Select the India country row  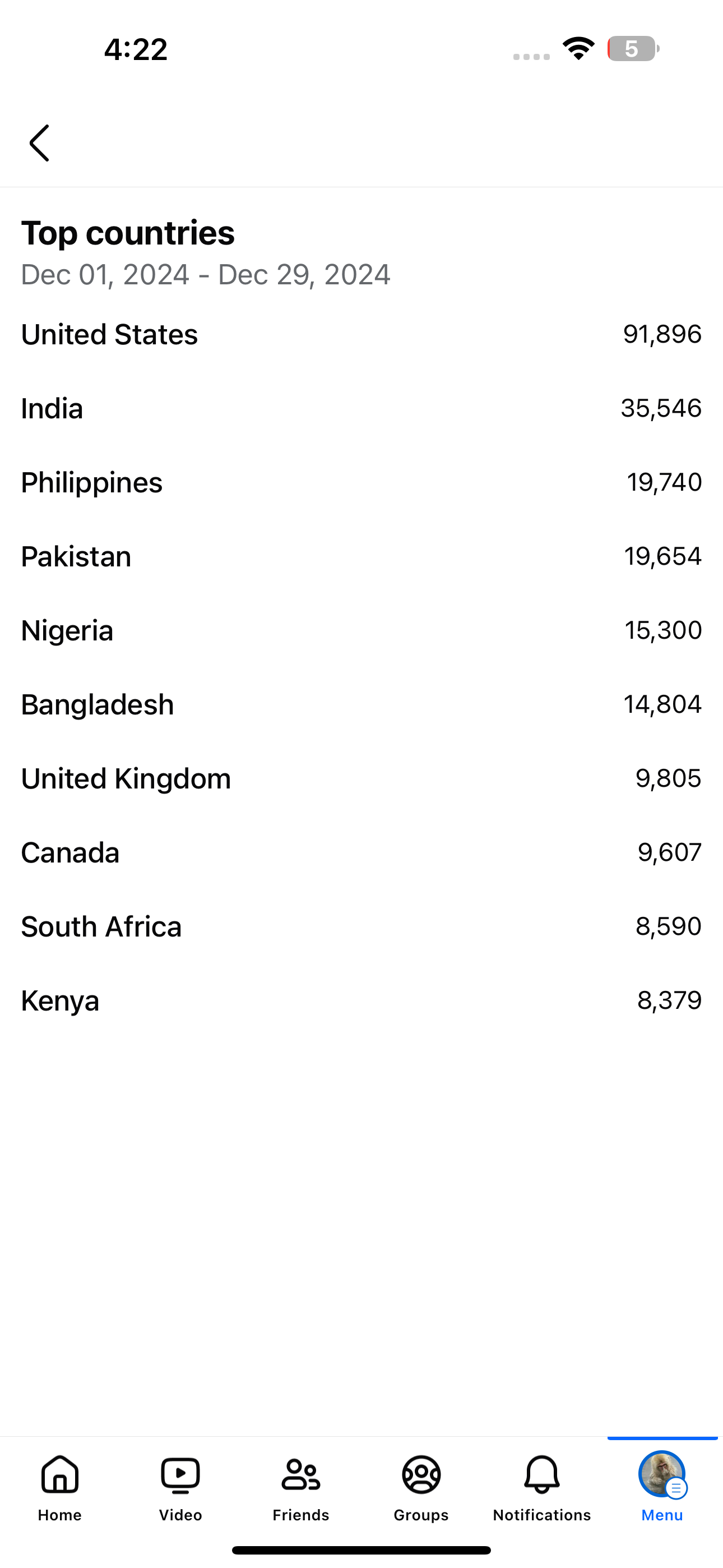pos(361,408)
